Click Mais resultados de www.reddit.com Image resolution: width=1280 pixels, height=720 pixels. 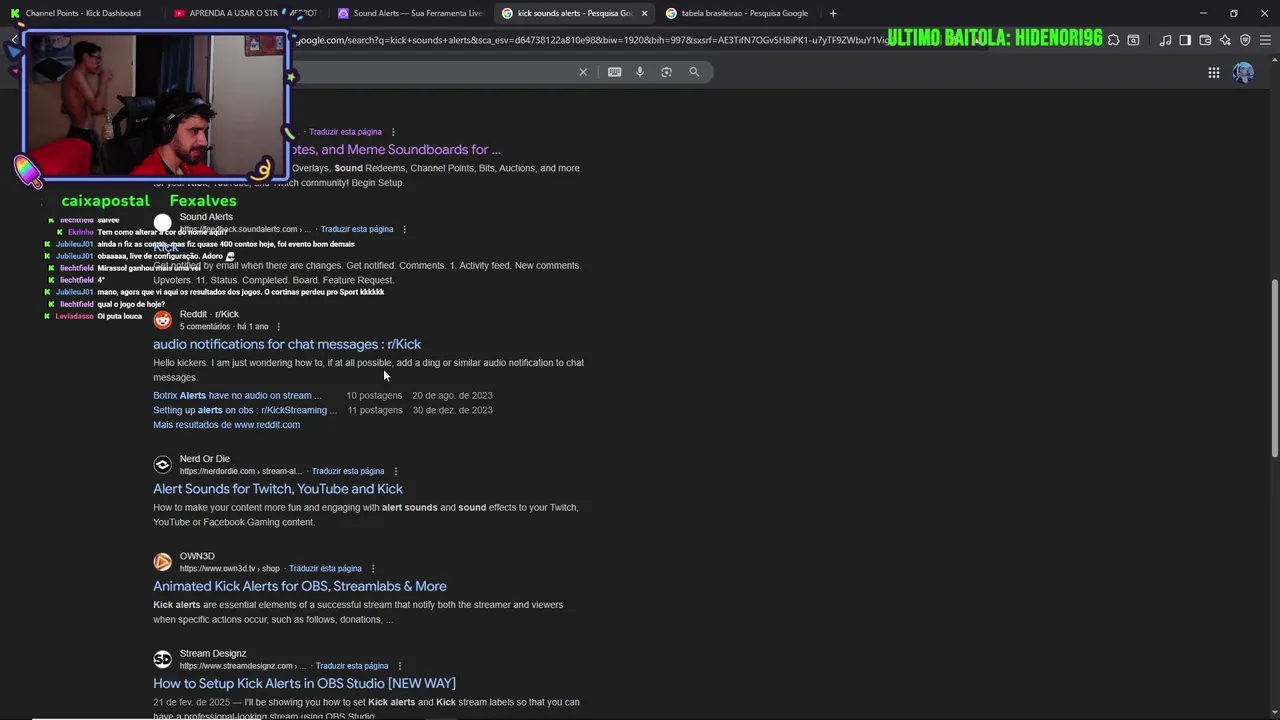click(x=226, y=425)
